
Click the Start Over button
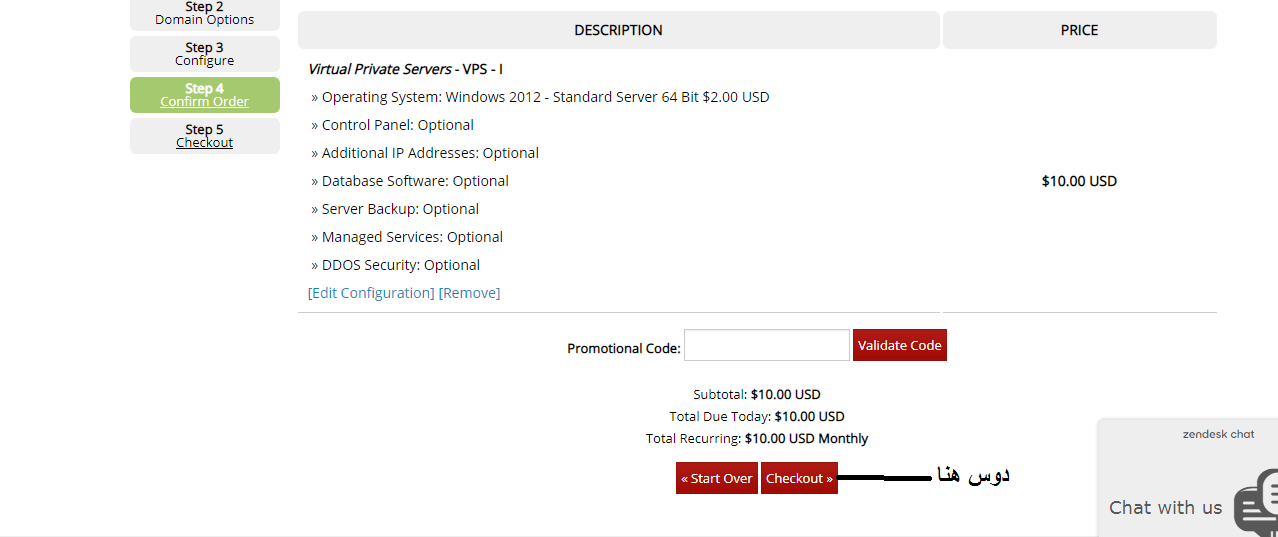pyautogui.click(x=716, y=478)
